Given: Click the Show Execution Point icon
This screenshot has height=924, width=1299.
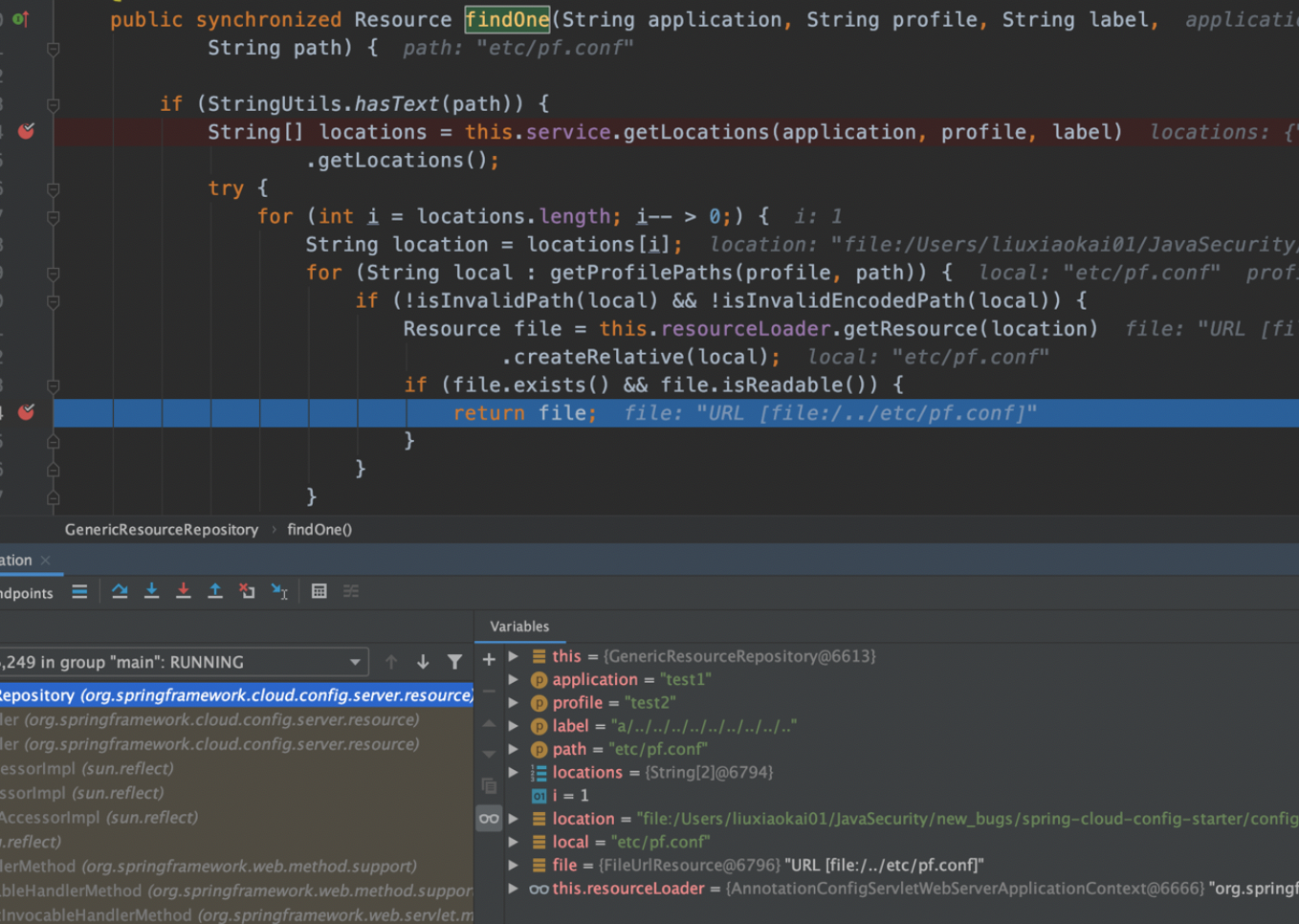Looking at the screenshot, I should [79, 592].
